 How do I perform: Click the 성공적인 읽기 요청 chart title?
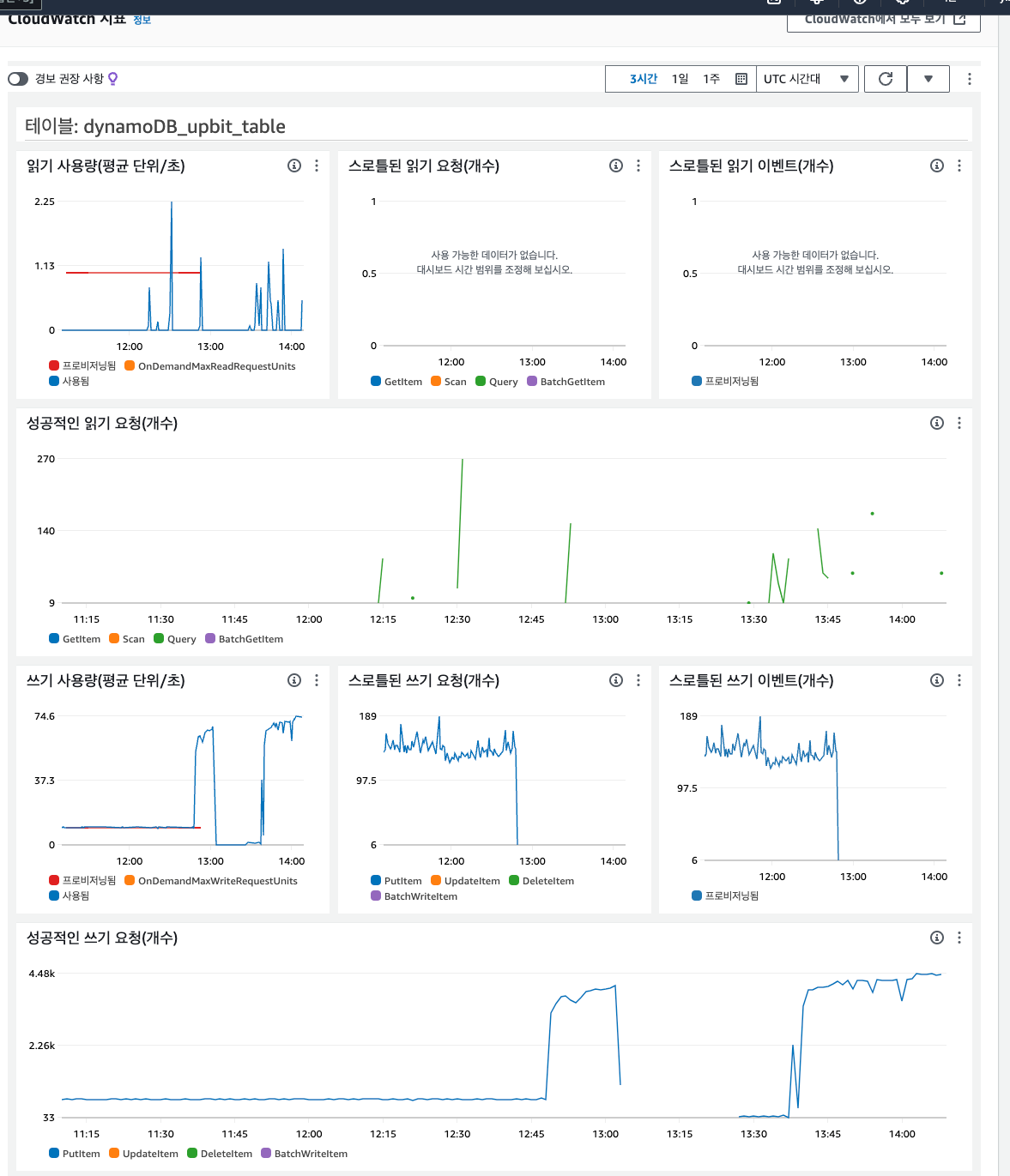coord(102,423)
